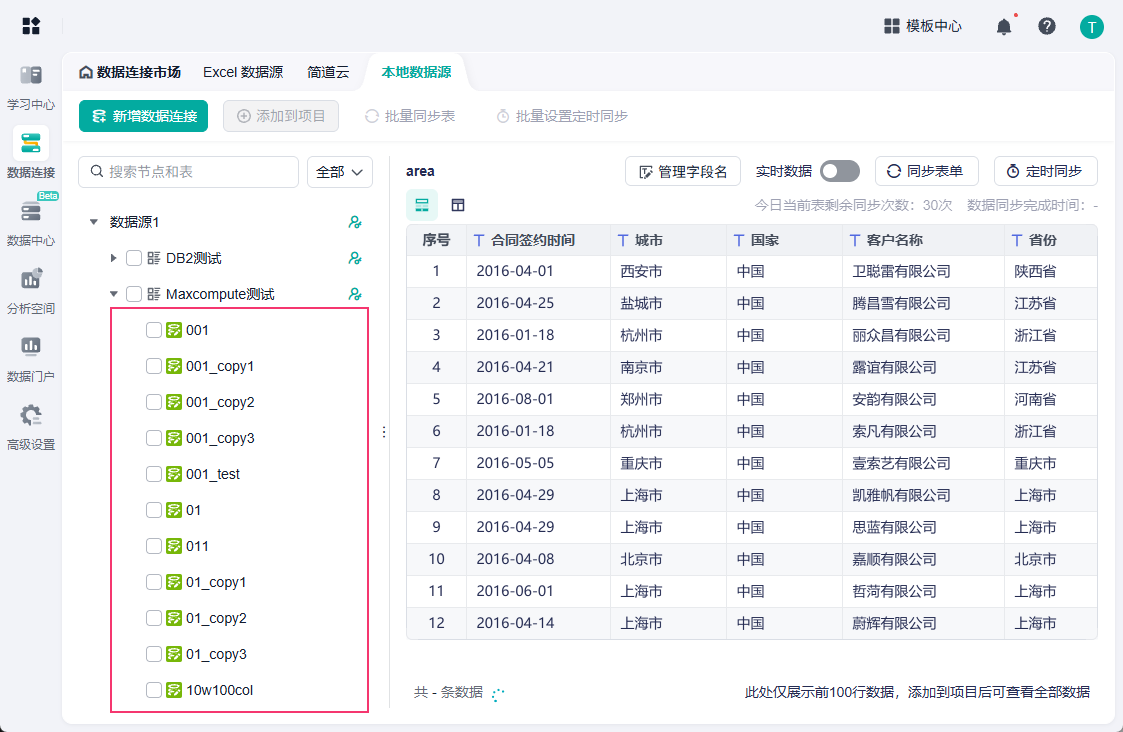
Task: Switch to table structure view icon
Action: tap(458, 205)
